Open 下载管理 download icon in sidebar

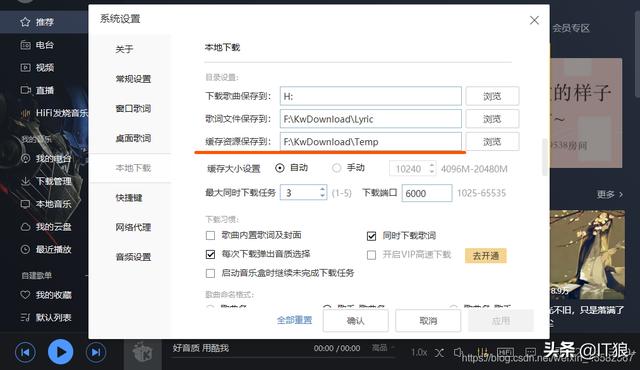(x=25, y=181)
